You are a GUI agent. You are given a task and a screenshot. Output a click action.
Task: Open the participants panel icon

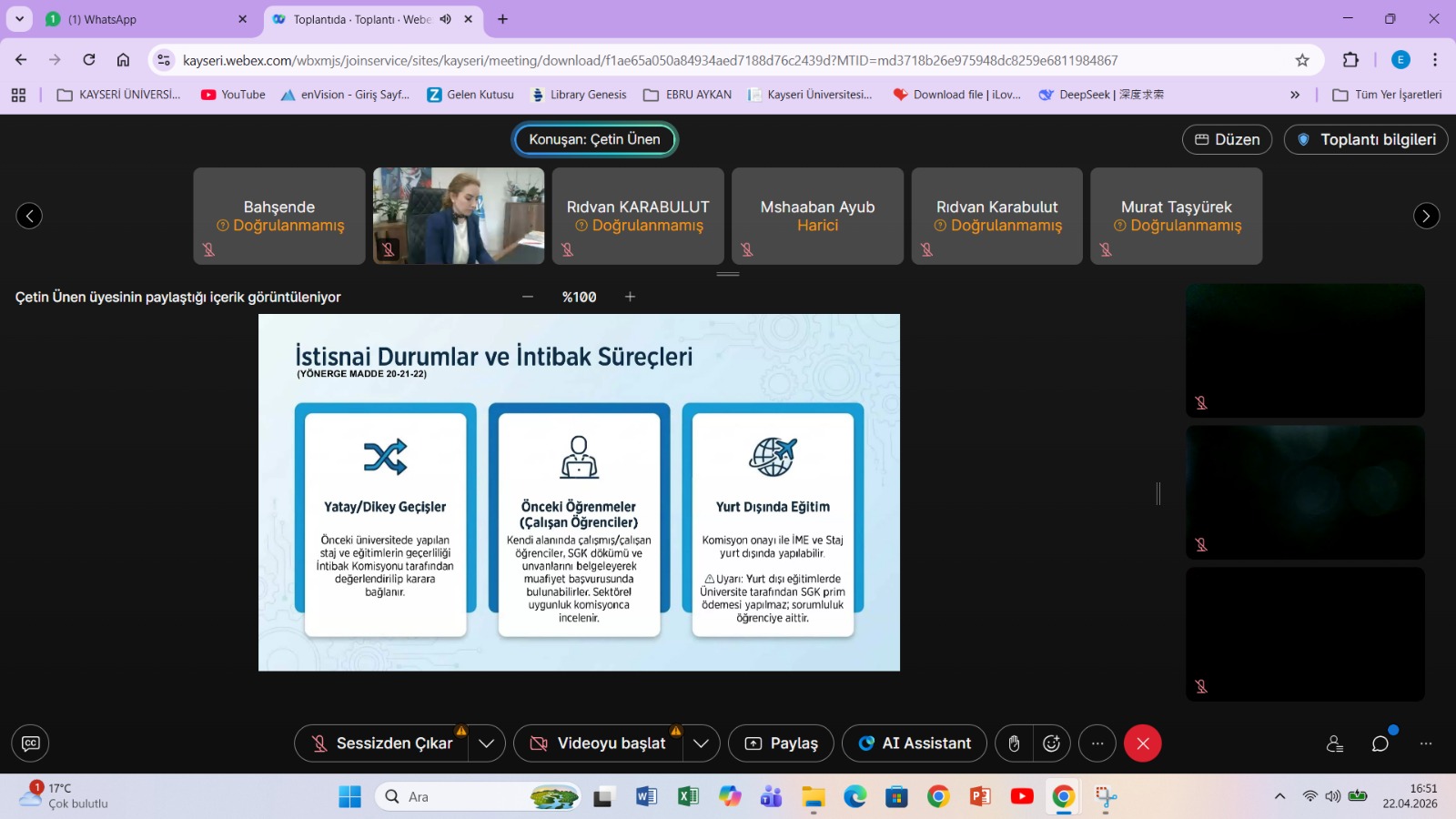click(1335, 743)
